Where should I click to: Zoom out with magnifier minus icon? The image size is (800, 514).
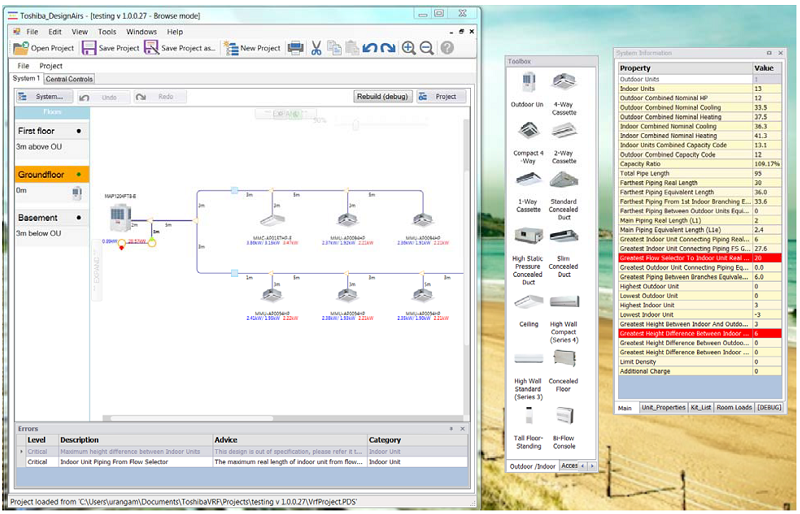click(427, 48)
